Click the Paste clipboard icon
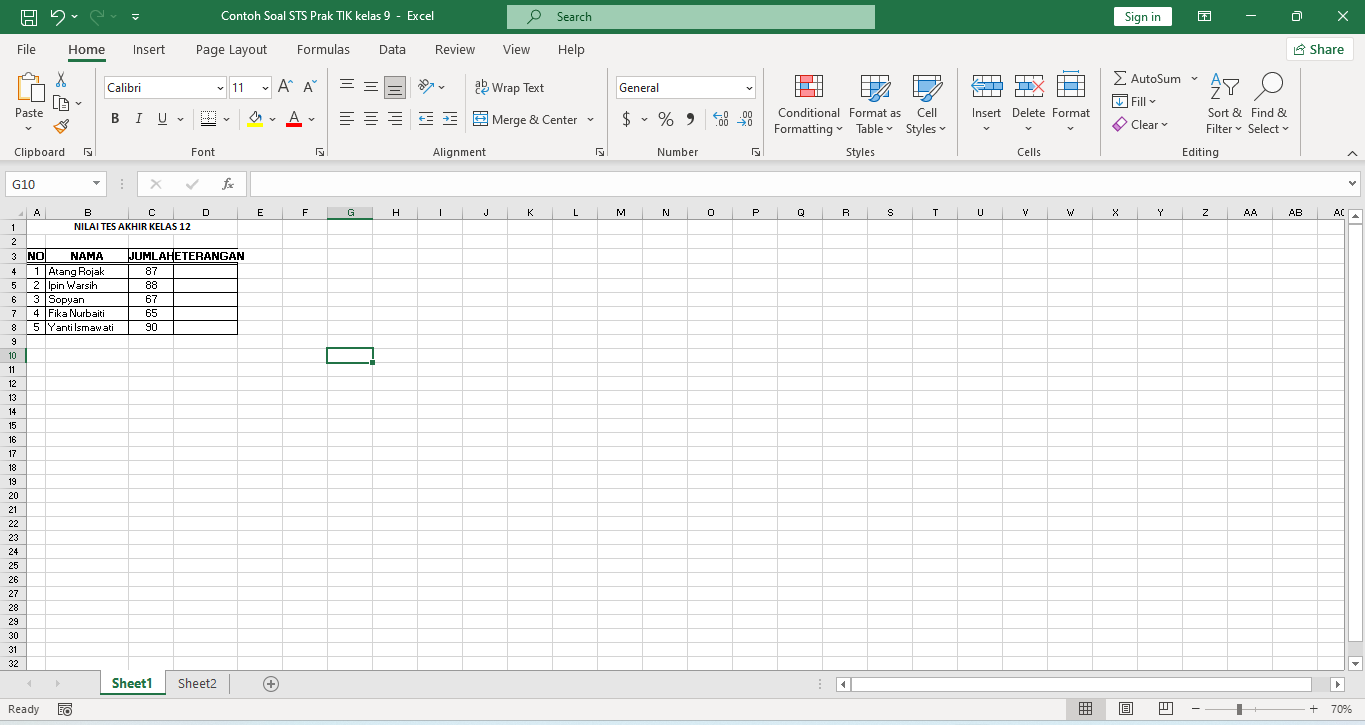Viewport: 1365px width, 725px height. [30, 88]
